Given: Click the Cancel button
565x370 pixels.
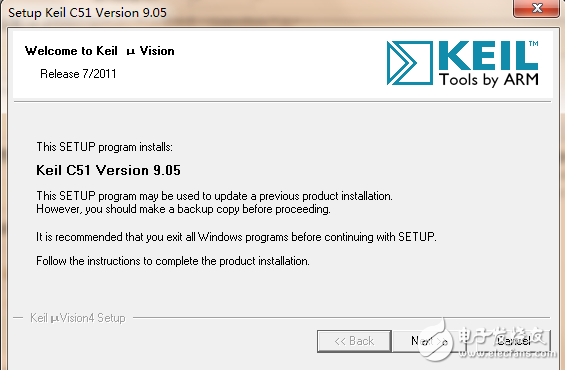Looking at the screenshot, I should (513, 341).
